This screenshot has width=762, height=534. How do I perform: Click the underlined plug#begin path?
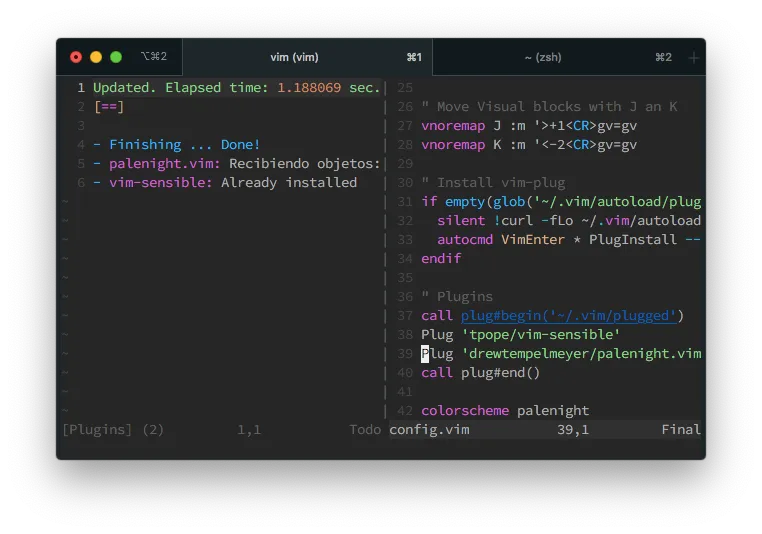coord(569,315)
